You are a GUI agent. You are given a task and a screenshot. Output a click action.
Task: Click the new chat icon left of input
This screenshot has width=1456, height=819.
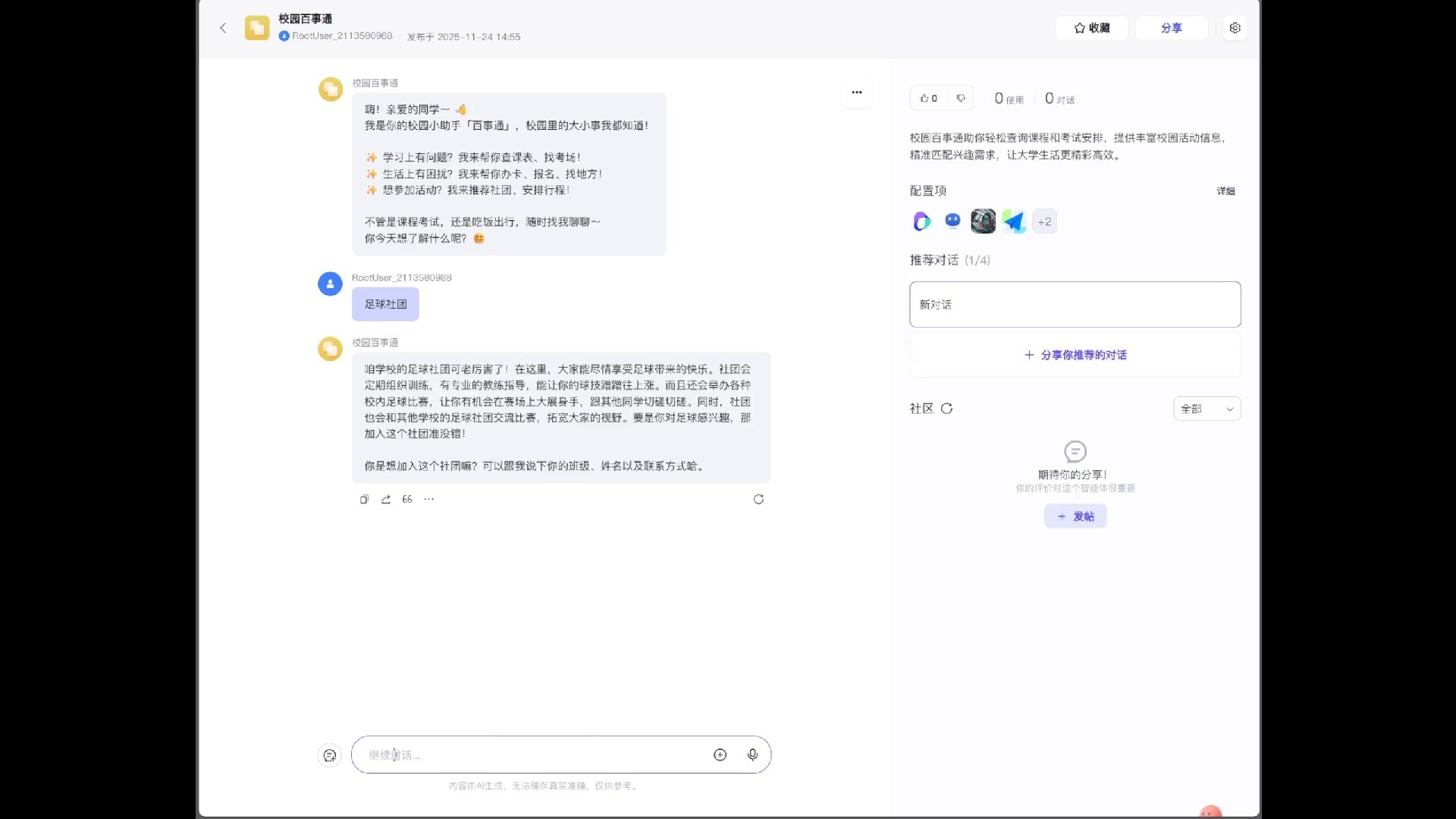coord(330,755)
